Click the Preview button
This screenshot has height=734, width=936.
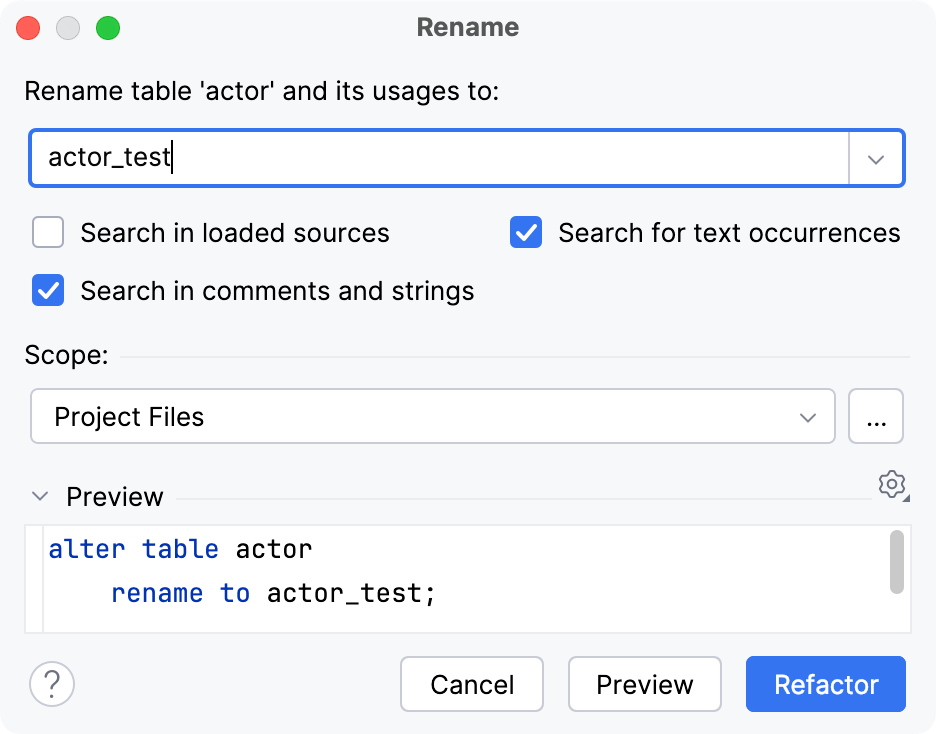(644, 684)
